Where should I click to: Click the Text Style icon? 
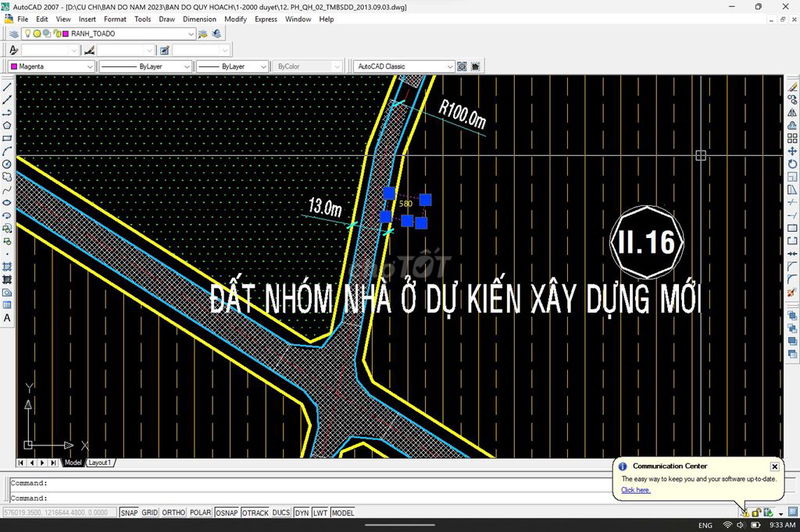(x=14, y=50)
